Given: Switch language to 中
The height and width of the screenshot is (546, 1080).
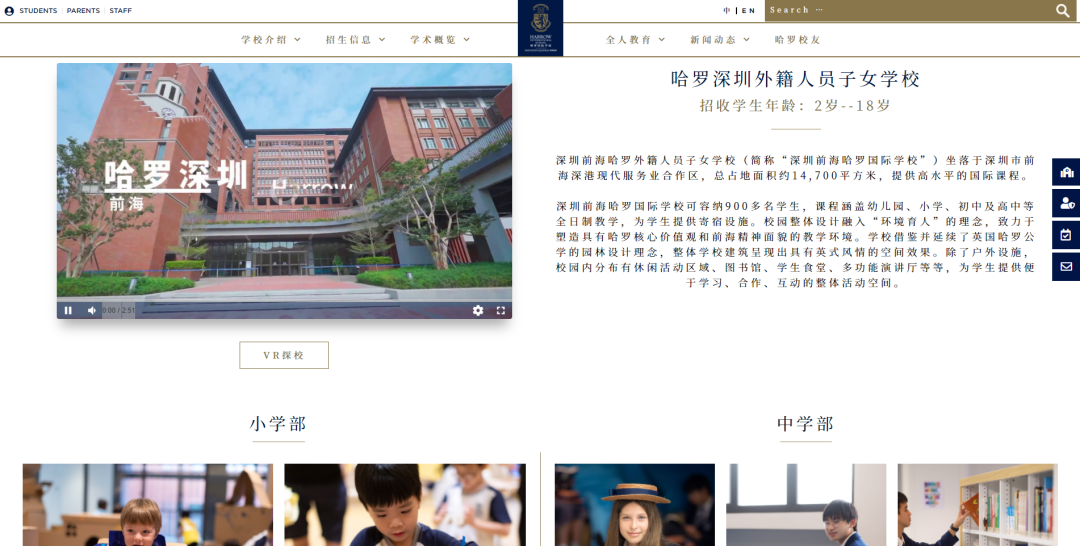Looking at the screenshot, I should (x=727, y=11).
